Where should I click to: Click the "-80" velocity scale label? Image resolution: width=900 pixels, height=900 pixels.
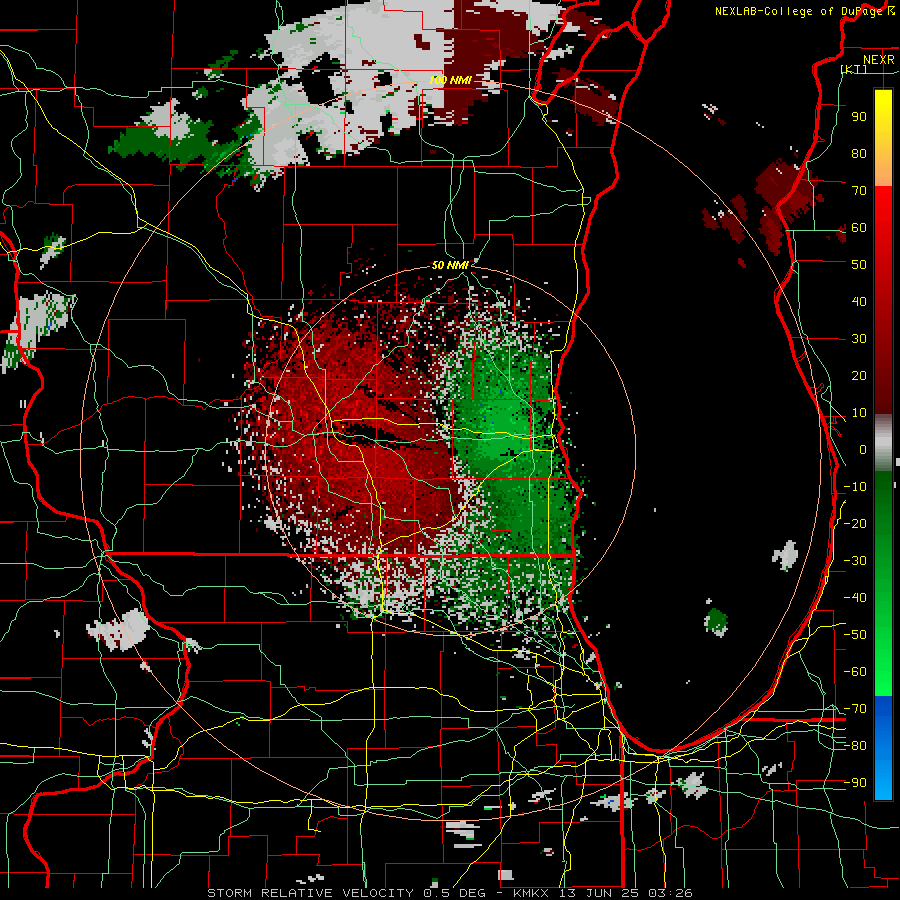tap(855, 746)
